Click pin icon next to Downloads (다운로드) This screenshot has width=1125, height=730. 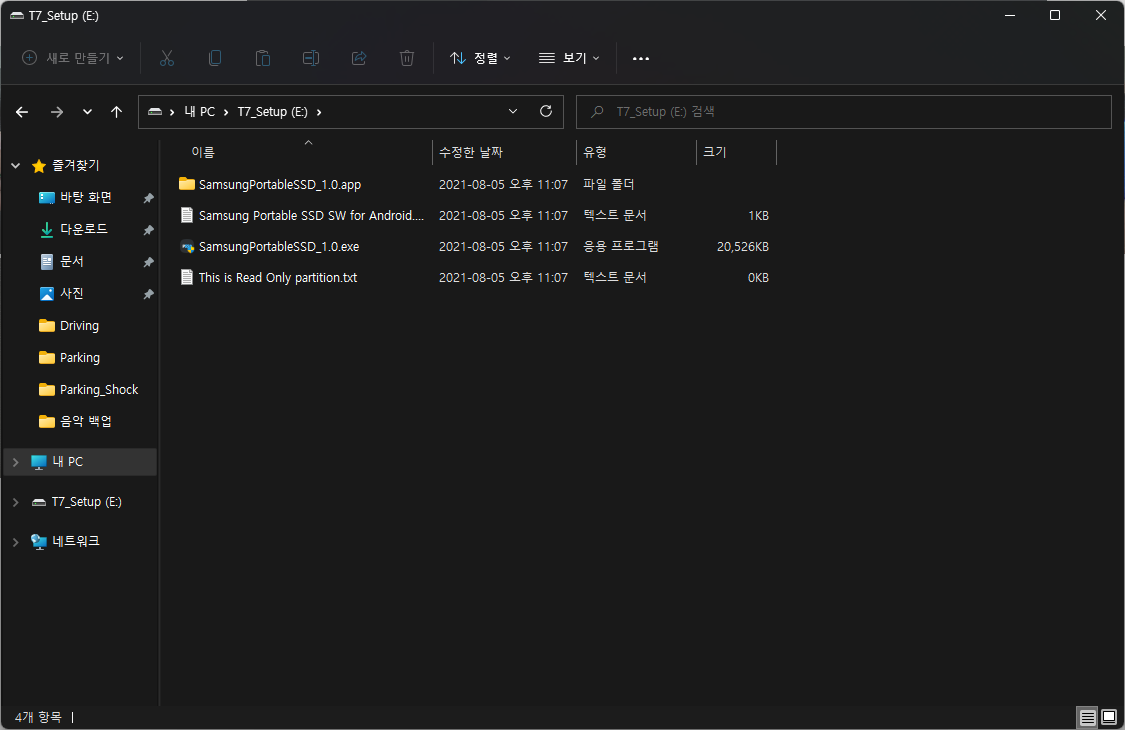[149, 230]
